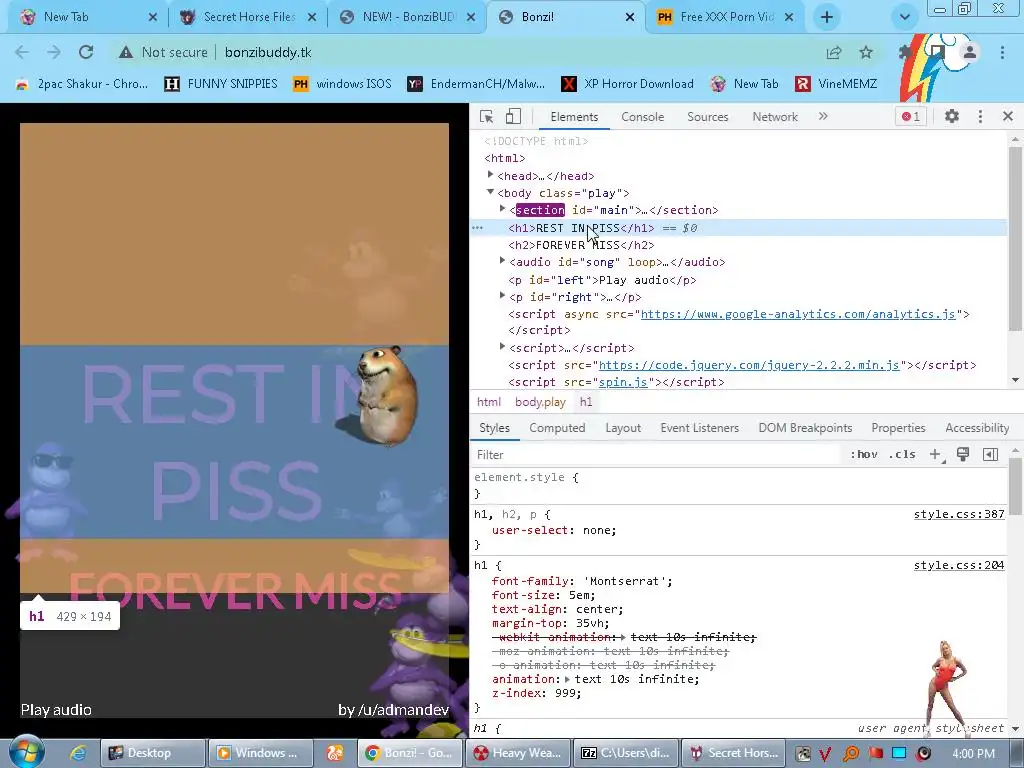Bookmark this page with the star icon
Image resolution: width=1024 pixels, height=768 pixels.
tap(866, 52)
